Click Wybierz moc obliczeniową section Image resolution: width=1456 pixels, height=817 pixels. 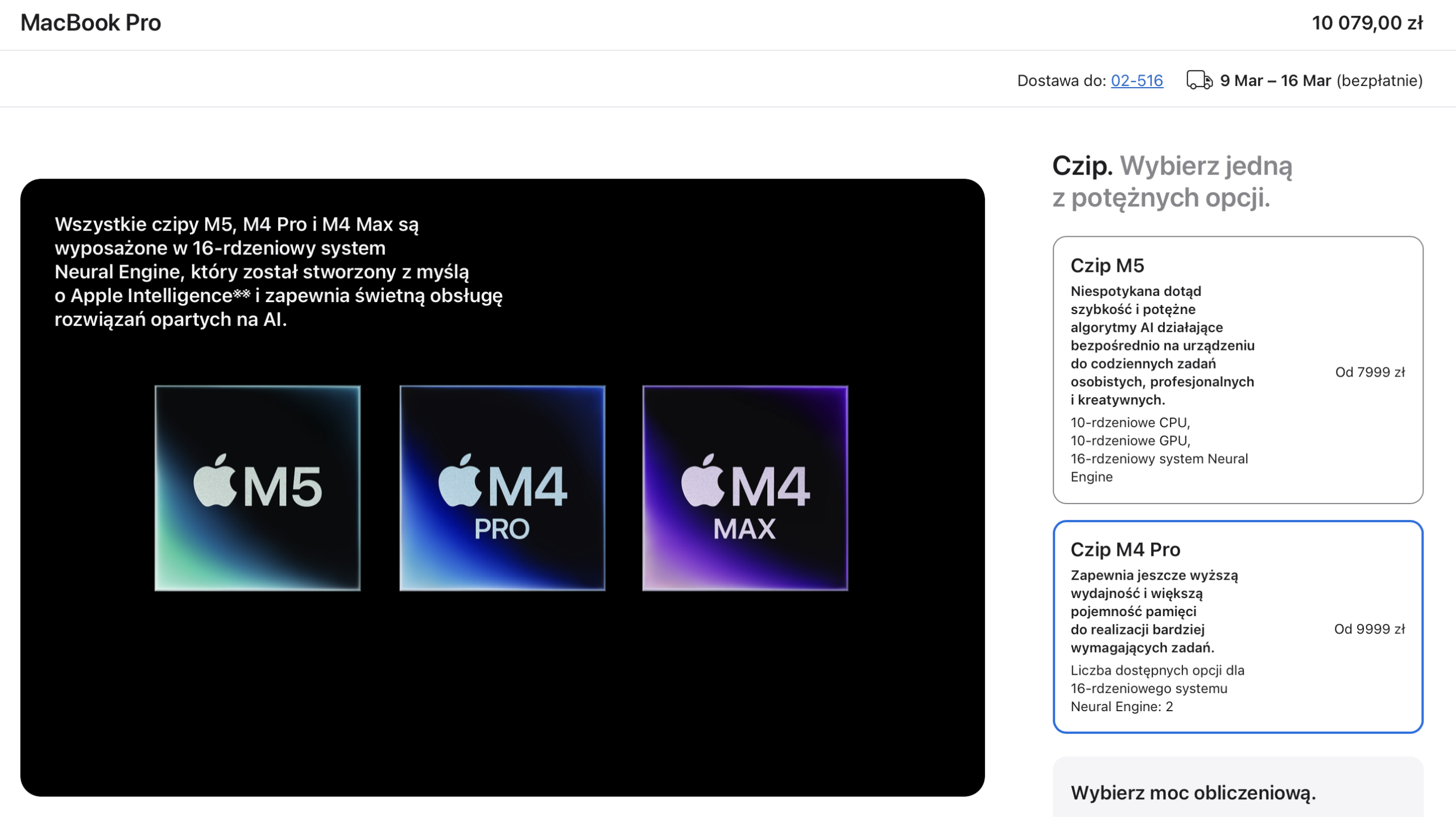(x=1193, y=792)
